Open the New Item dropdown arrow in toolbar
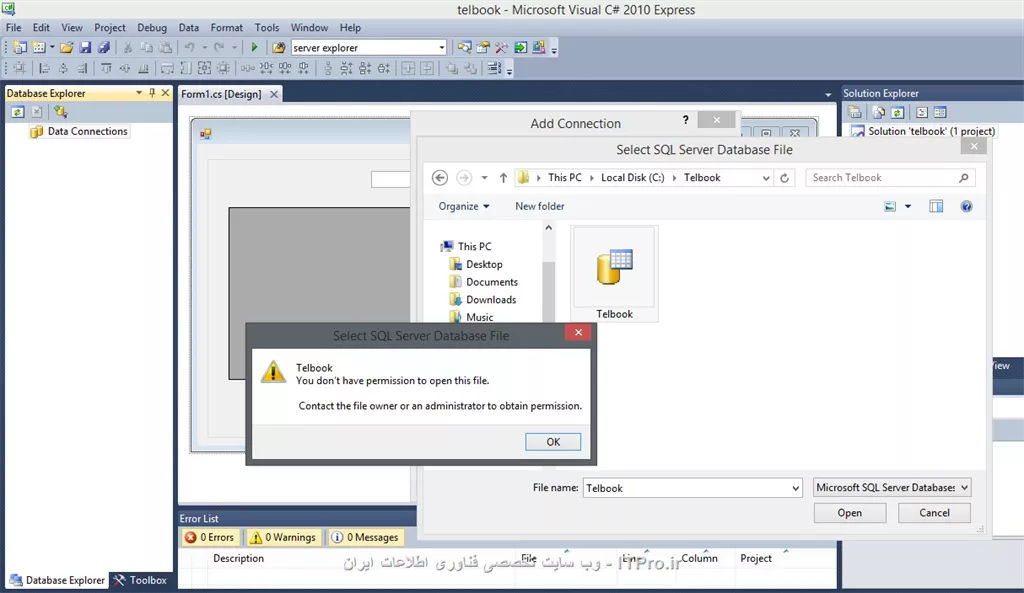 point(52,48)
